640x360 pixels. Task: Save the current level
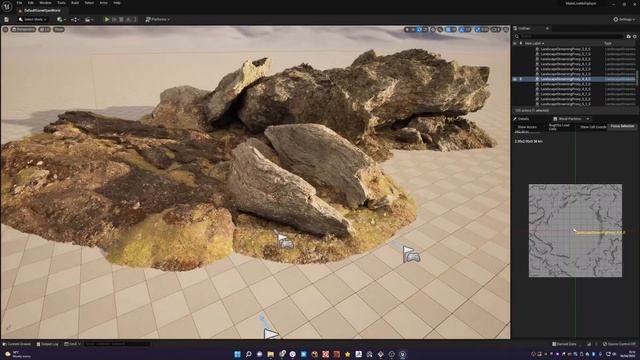click(7, 19)
